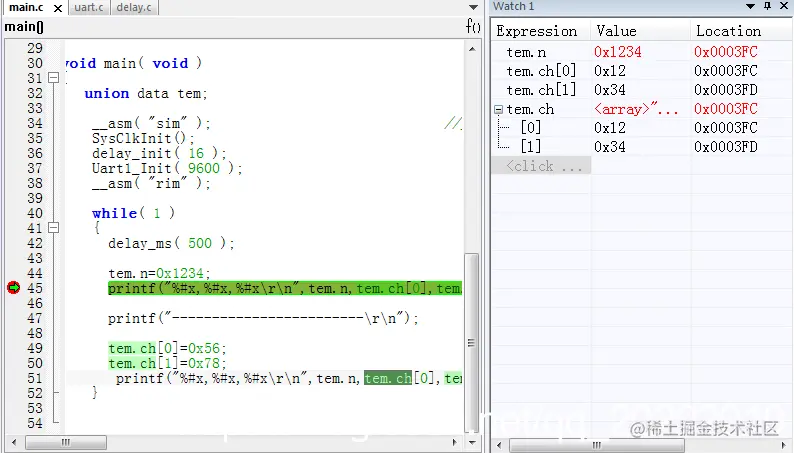
Task: Click the __asm( "sim" ) line
Action: pos(151,123)
